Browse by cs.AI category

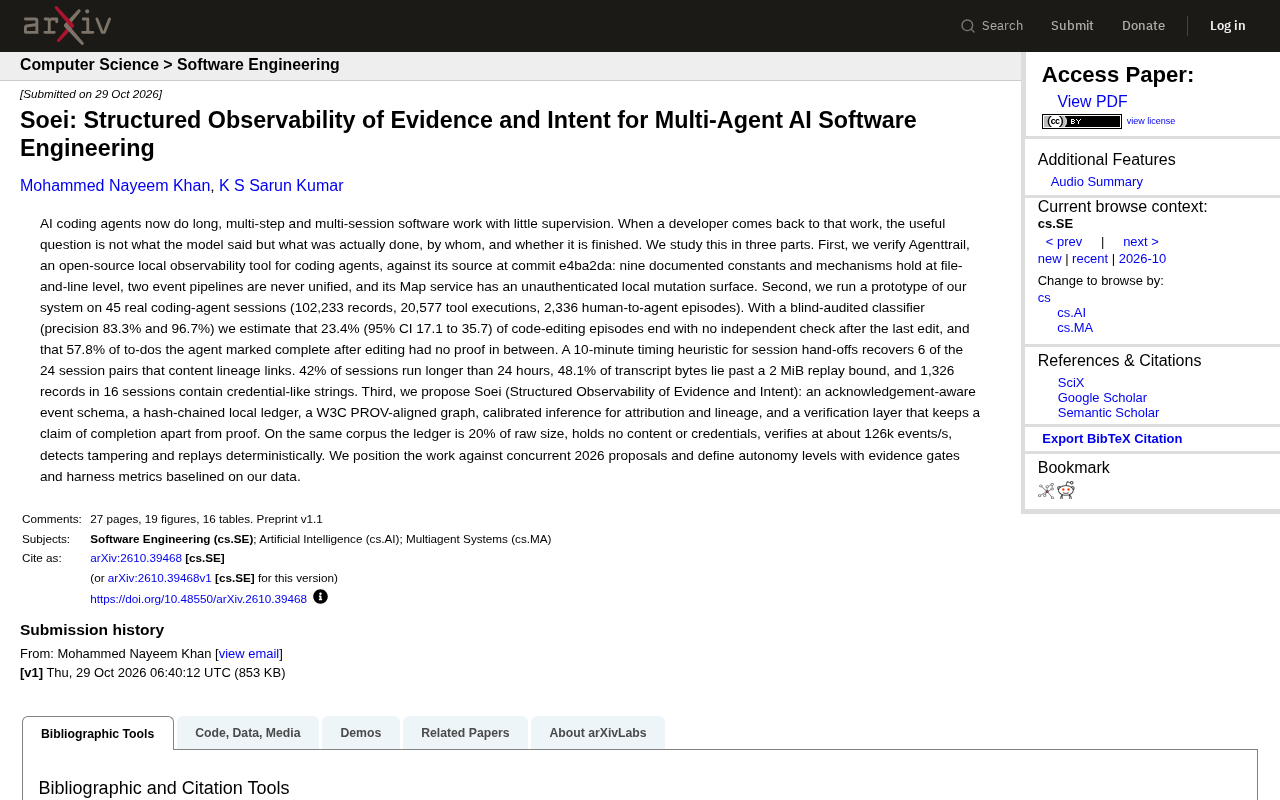(x=1072, y=313)
